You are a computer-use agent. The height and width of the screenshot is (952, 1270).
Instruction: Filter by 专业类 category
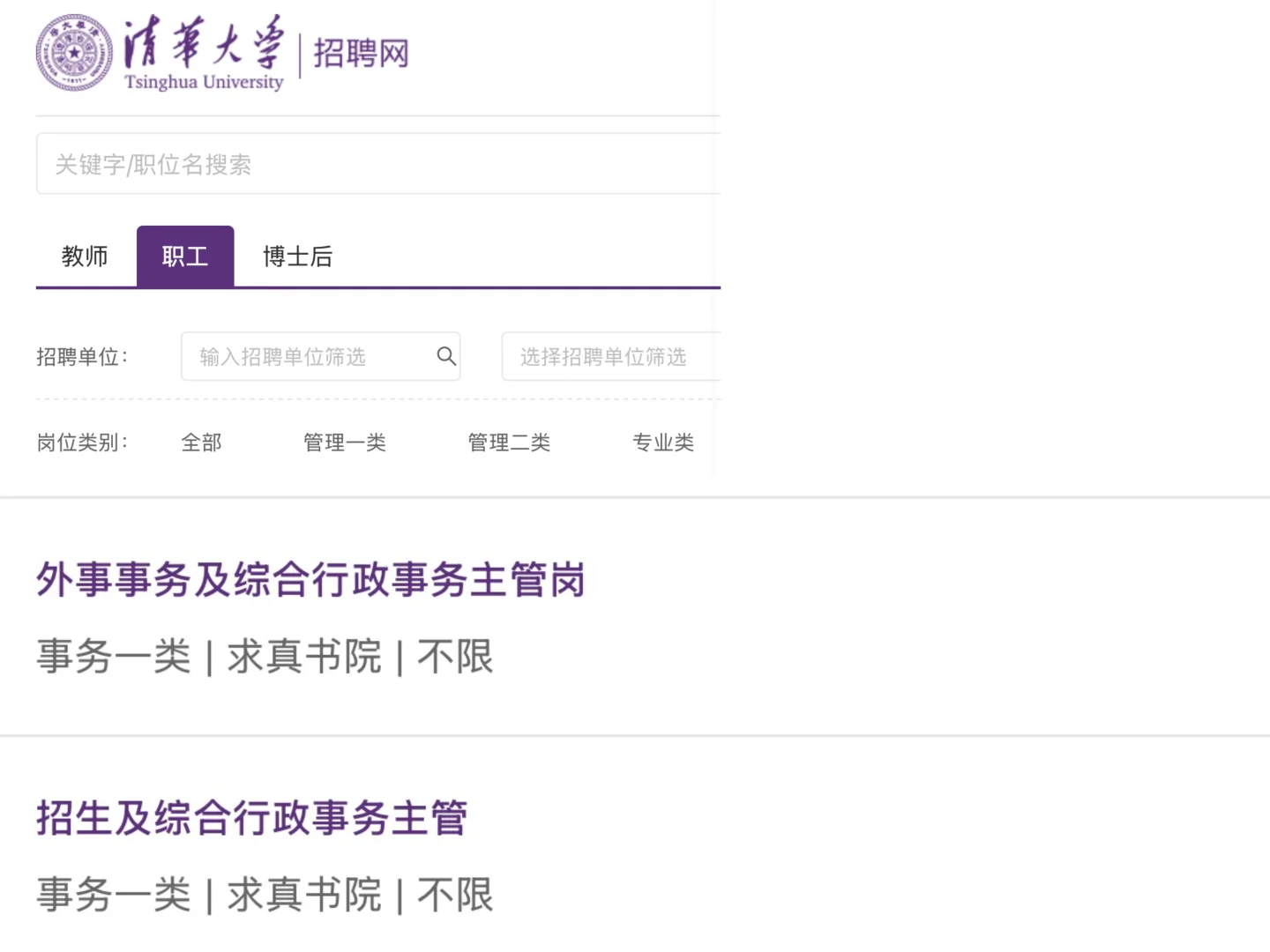point(663,443)
